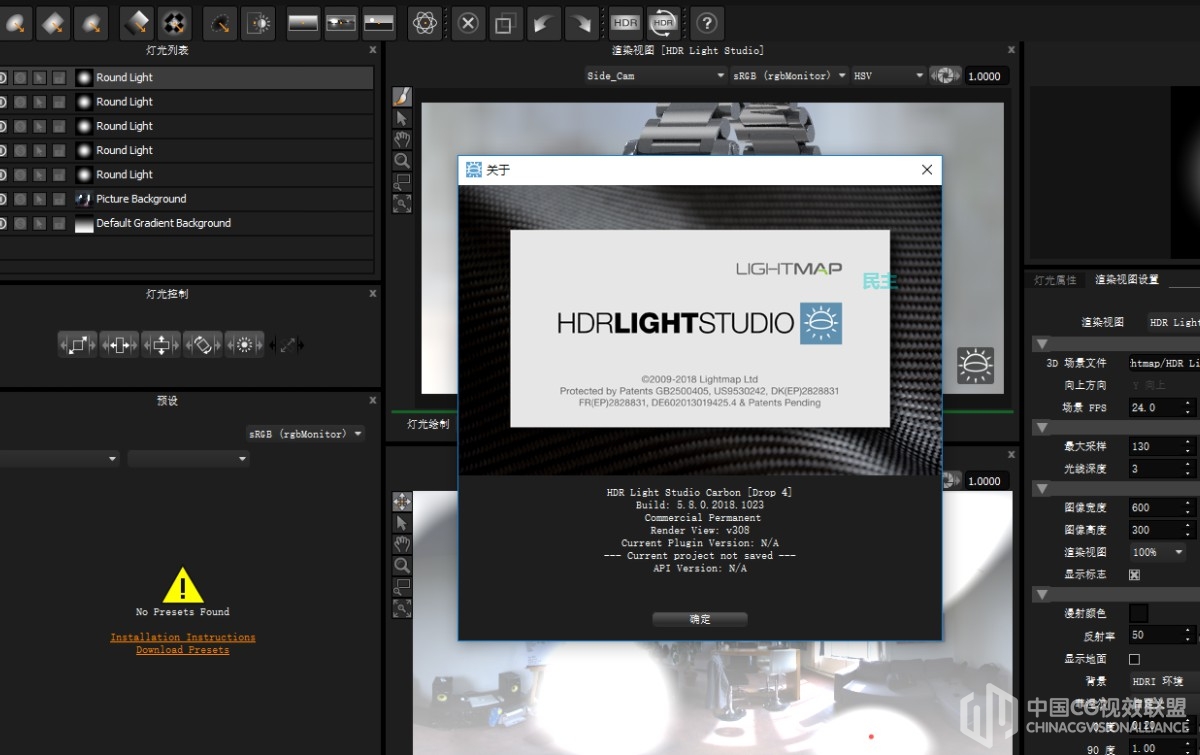Toggle arrow icon on Default Gradient Background row

tap(39, 223)
